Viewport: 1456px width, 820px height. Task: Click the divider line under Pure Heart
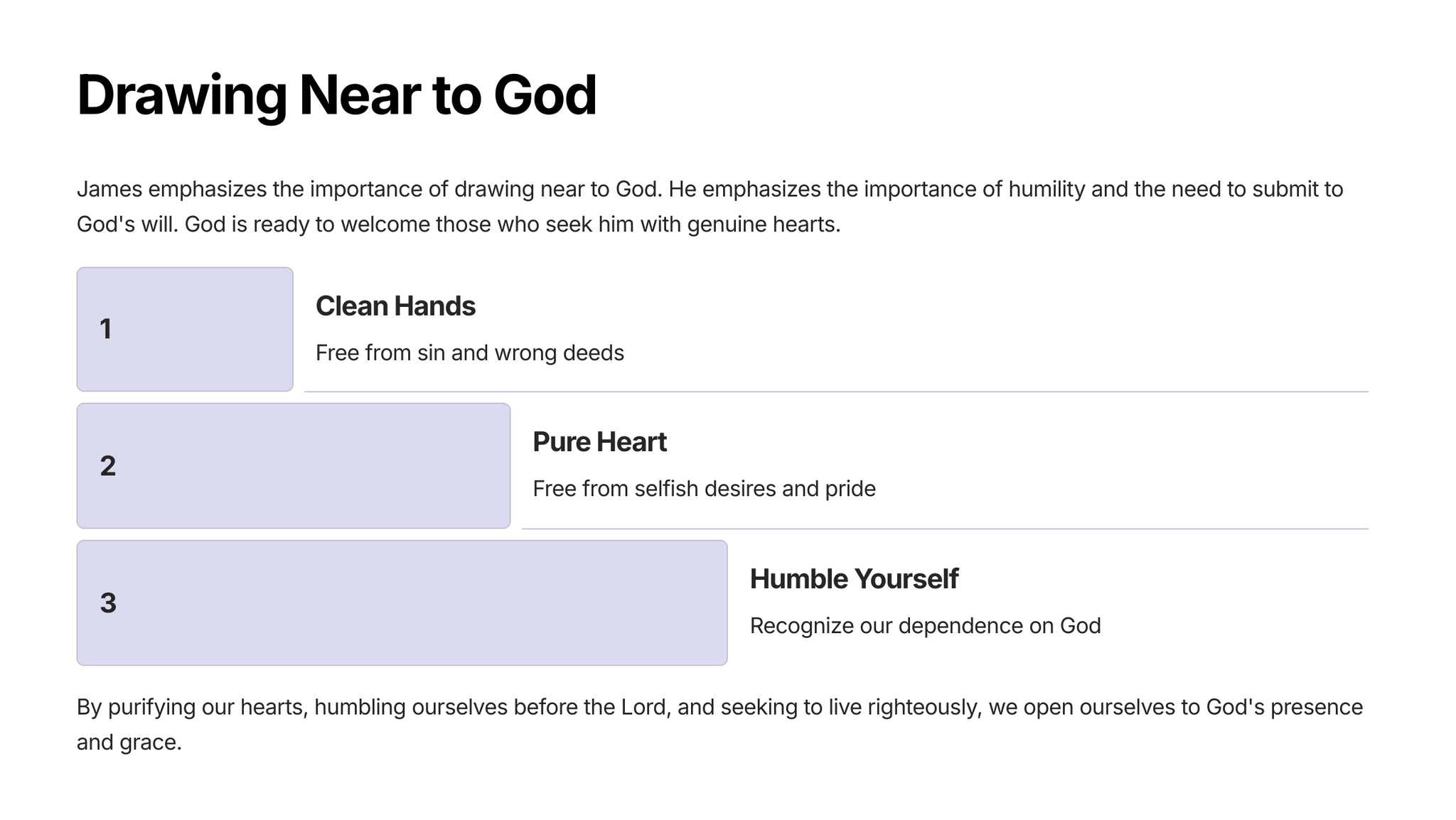point(944,529)
